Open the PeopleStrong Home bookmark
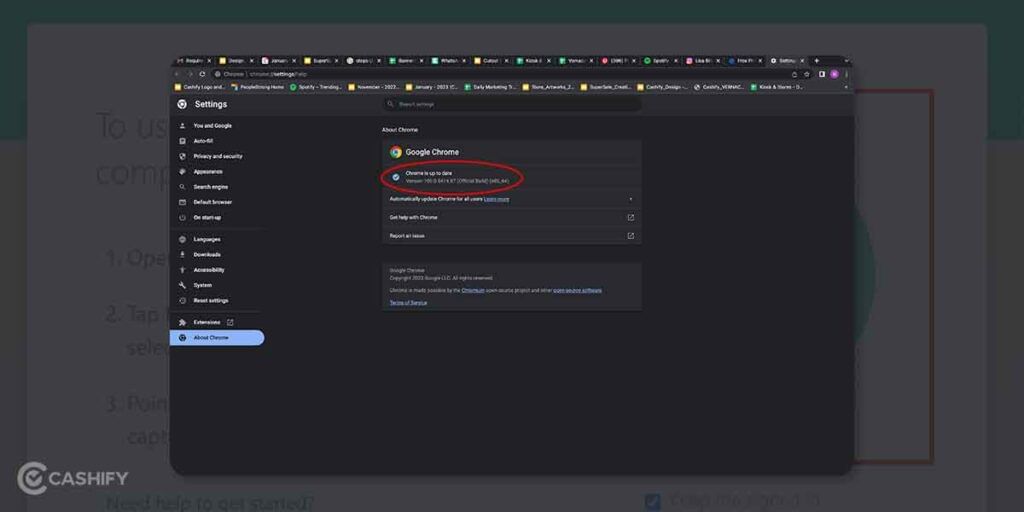The image size is (1024, 512). point(257,87)
